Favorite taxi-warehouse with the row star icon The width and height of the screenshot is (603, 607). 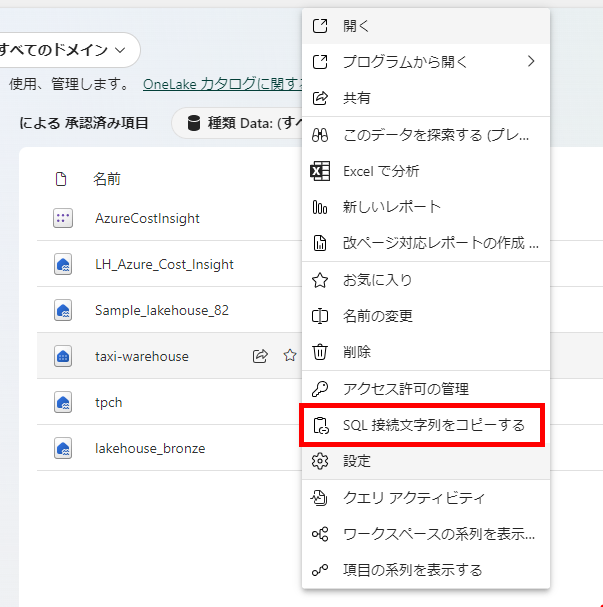290,355
